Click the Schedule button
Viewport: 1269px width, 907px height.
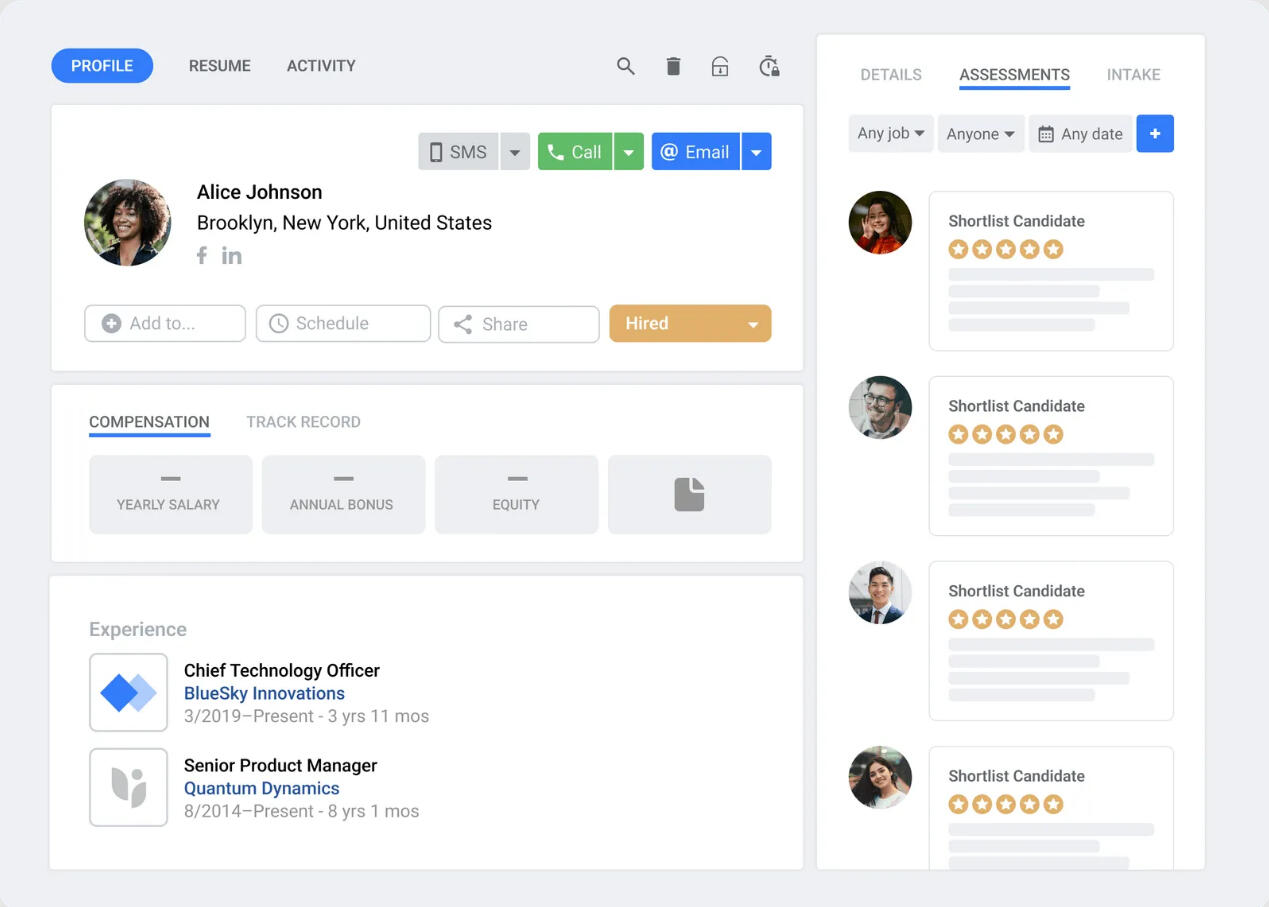click(x=343, y=324)
